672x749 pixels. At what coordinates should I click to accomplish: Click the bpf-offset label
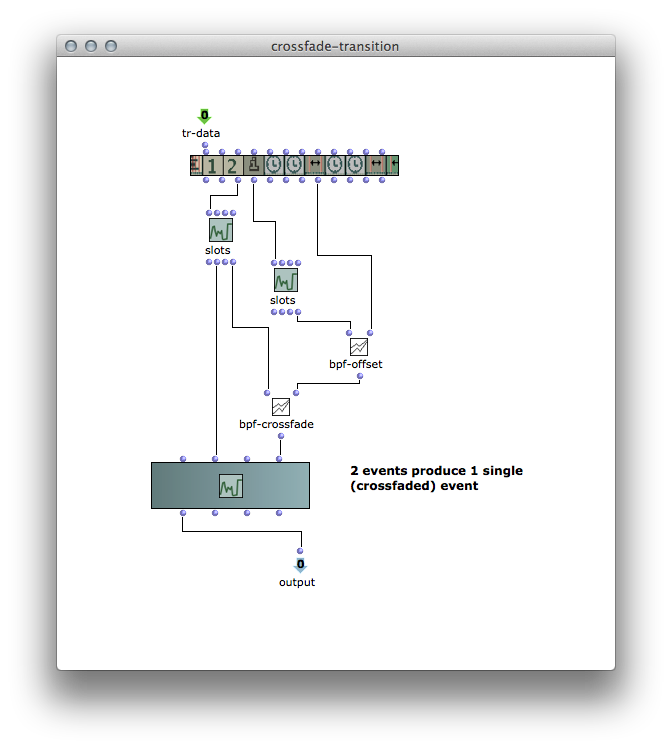pos(356,364)
